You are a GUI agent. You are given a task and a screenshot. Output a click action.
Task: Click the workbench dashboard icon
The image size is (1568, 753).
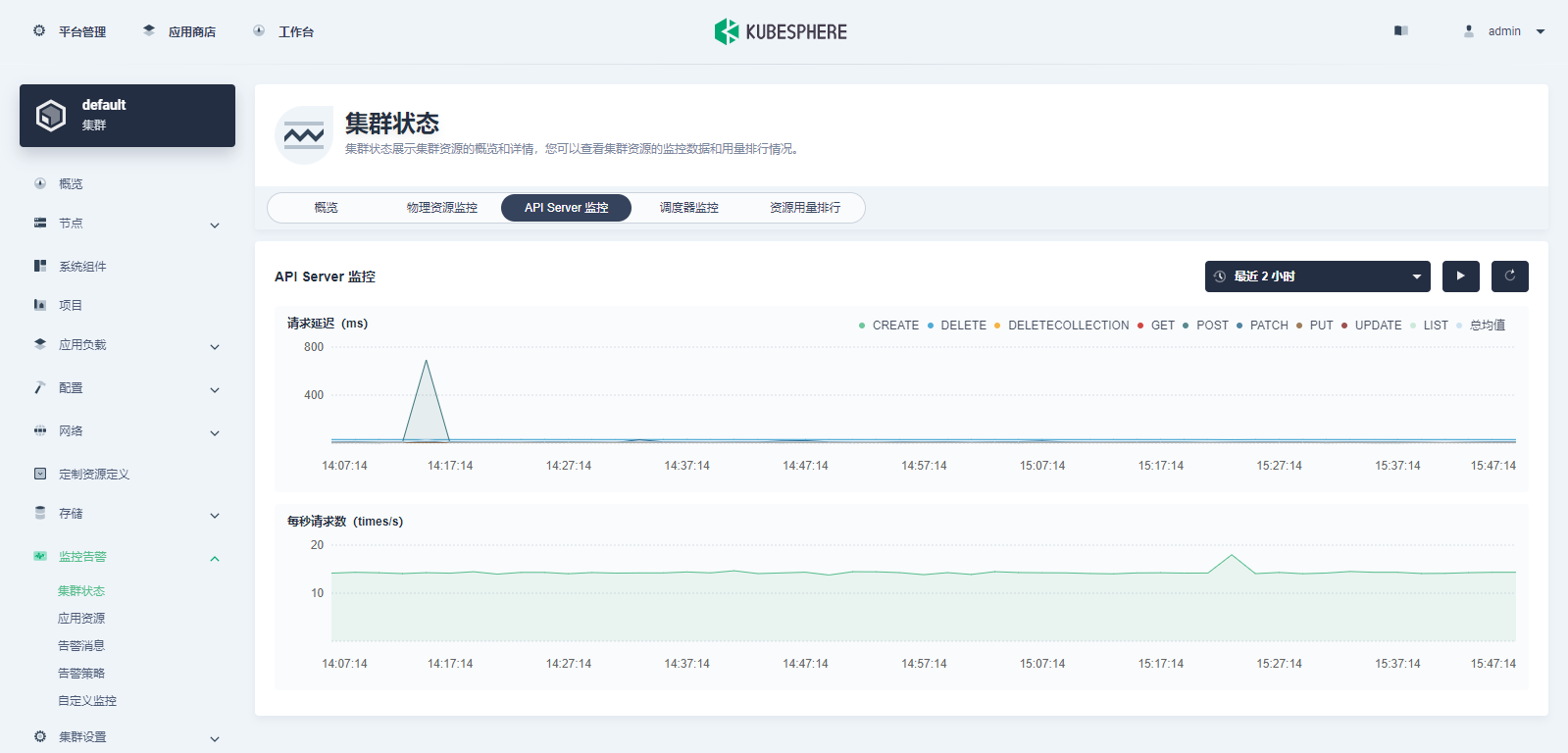(259, 31)
